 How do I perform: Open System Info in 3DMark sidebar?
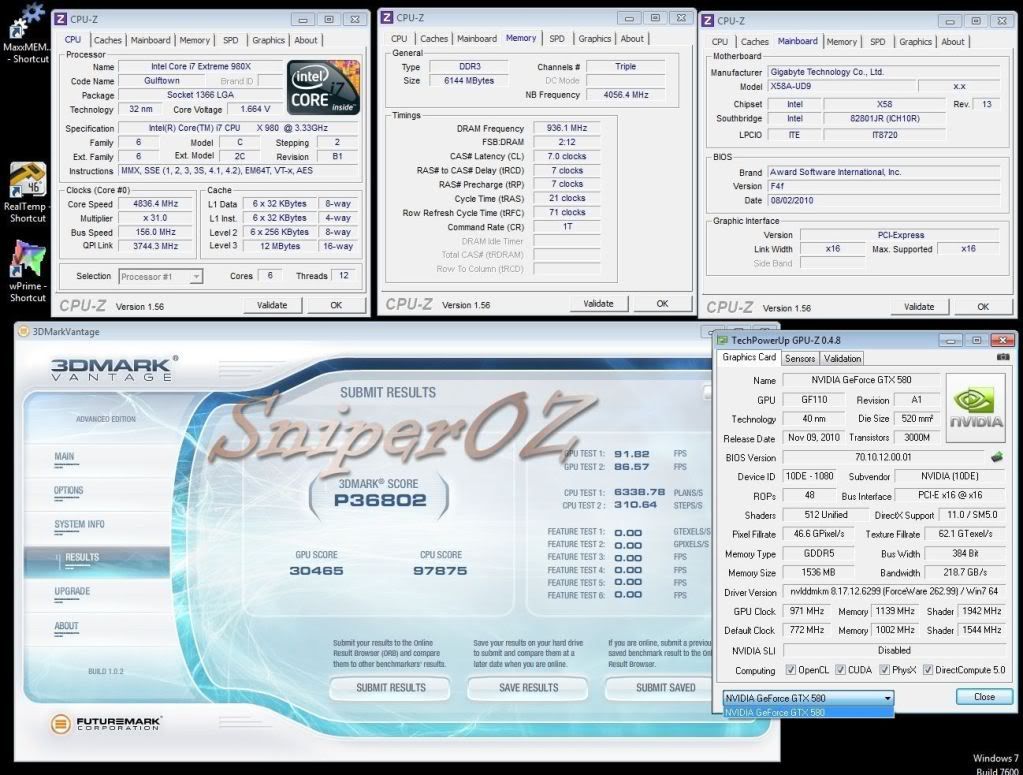(x=79, y=524)
